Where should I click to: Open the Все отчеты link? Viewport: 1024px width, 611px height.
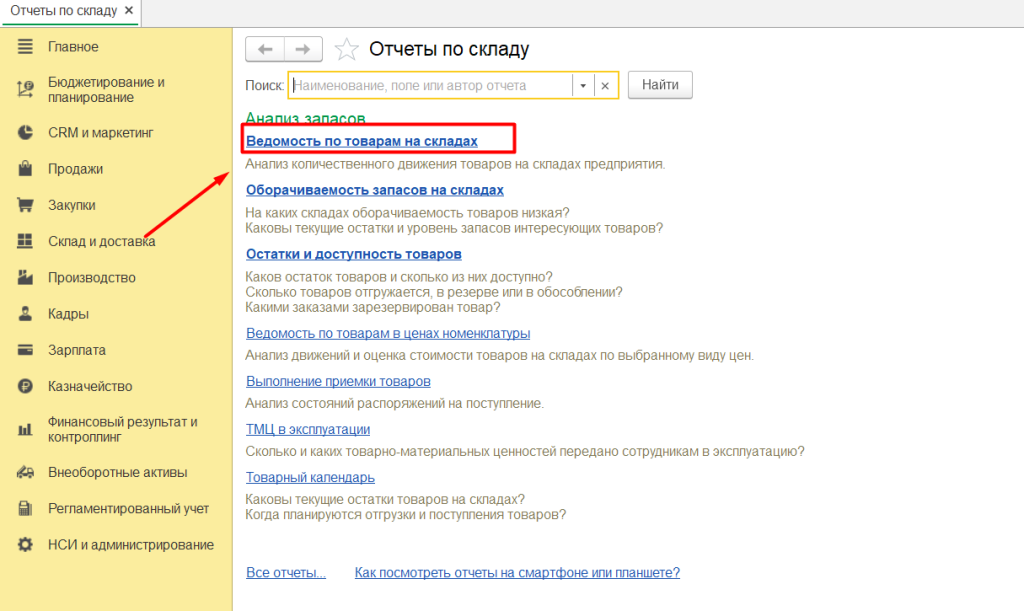[x=286, y=573]
